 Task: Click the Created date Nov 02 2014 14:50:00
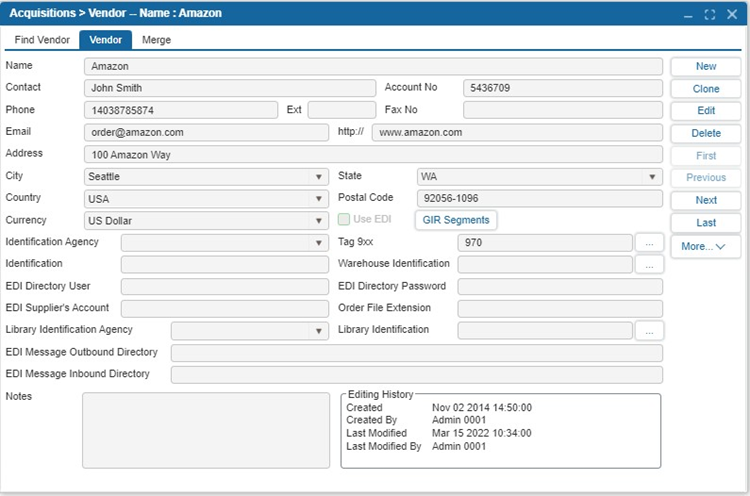coord(482,408)
